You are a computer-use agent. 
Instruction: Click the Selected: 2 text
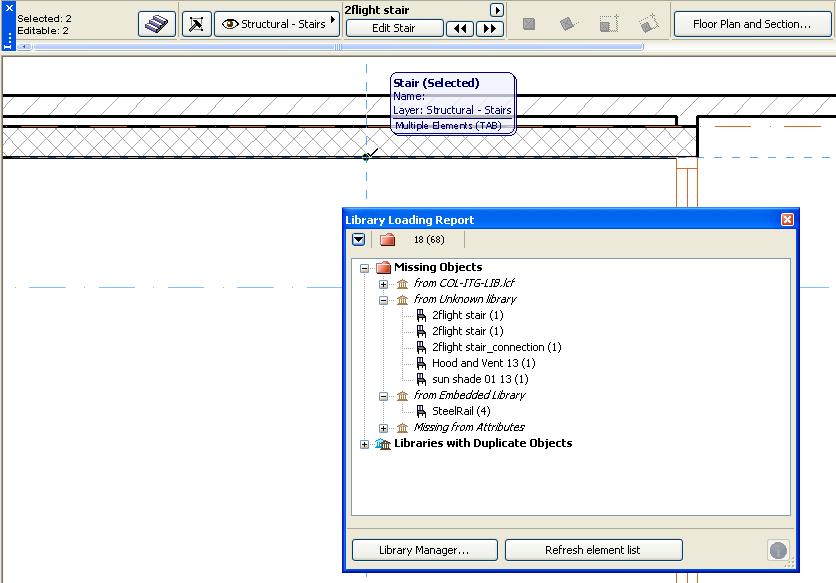coord(44,19)
